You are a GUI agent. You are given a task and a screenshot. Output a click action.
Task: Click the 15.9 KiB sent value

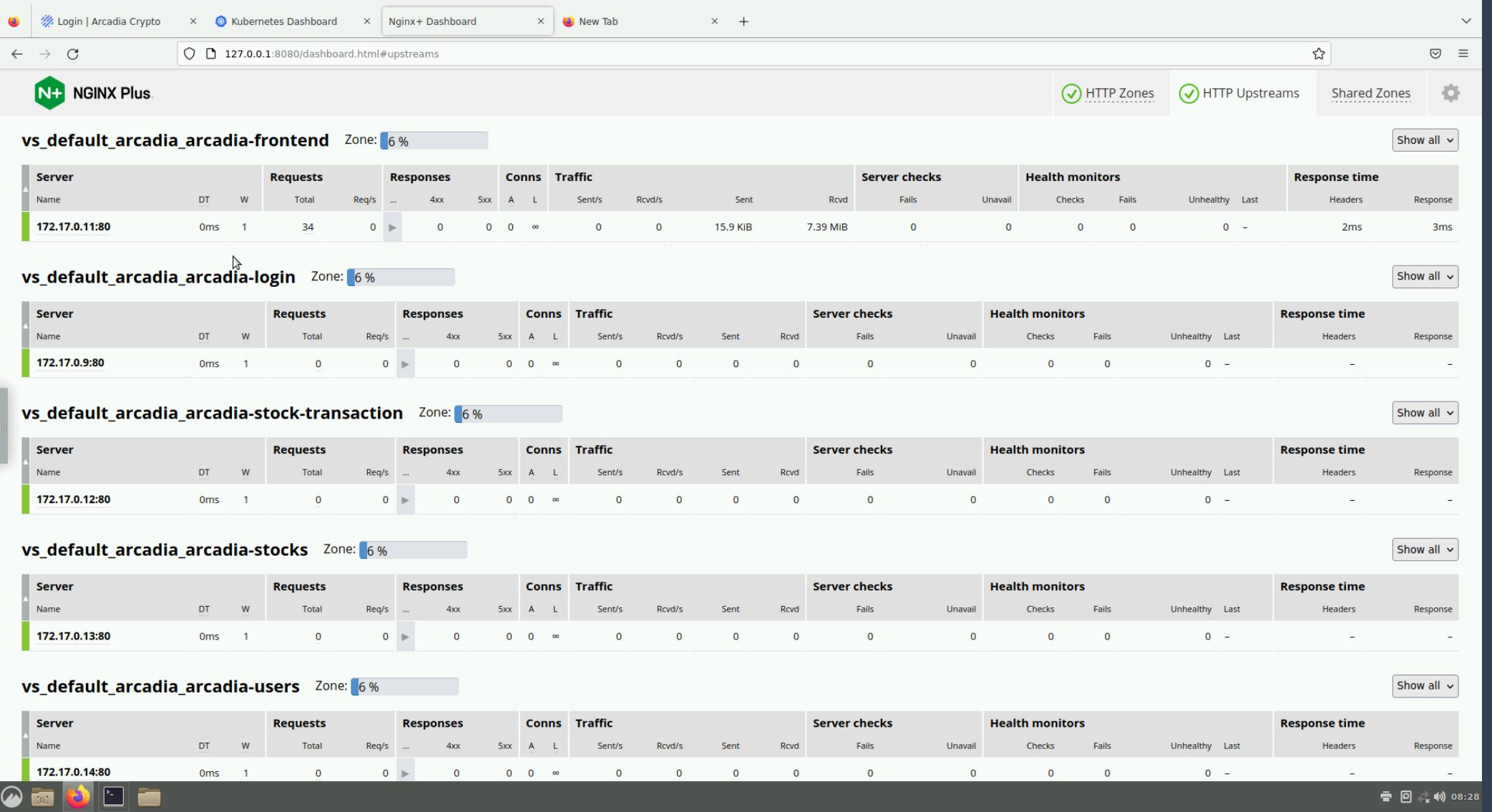click(733, 227)
